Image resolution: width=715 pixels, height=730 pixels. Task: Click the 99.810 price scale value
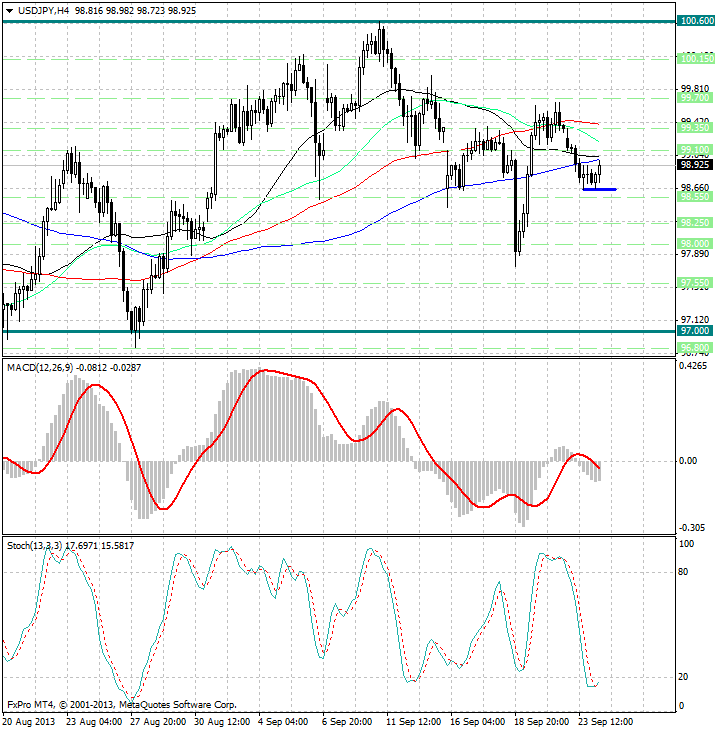pos(695,88)
